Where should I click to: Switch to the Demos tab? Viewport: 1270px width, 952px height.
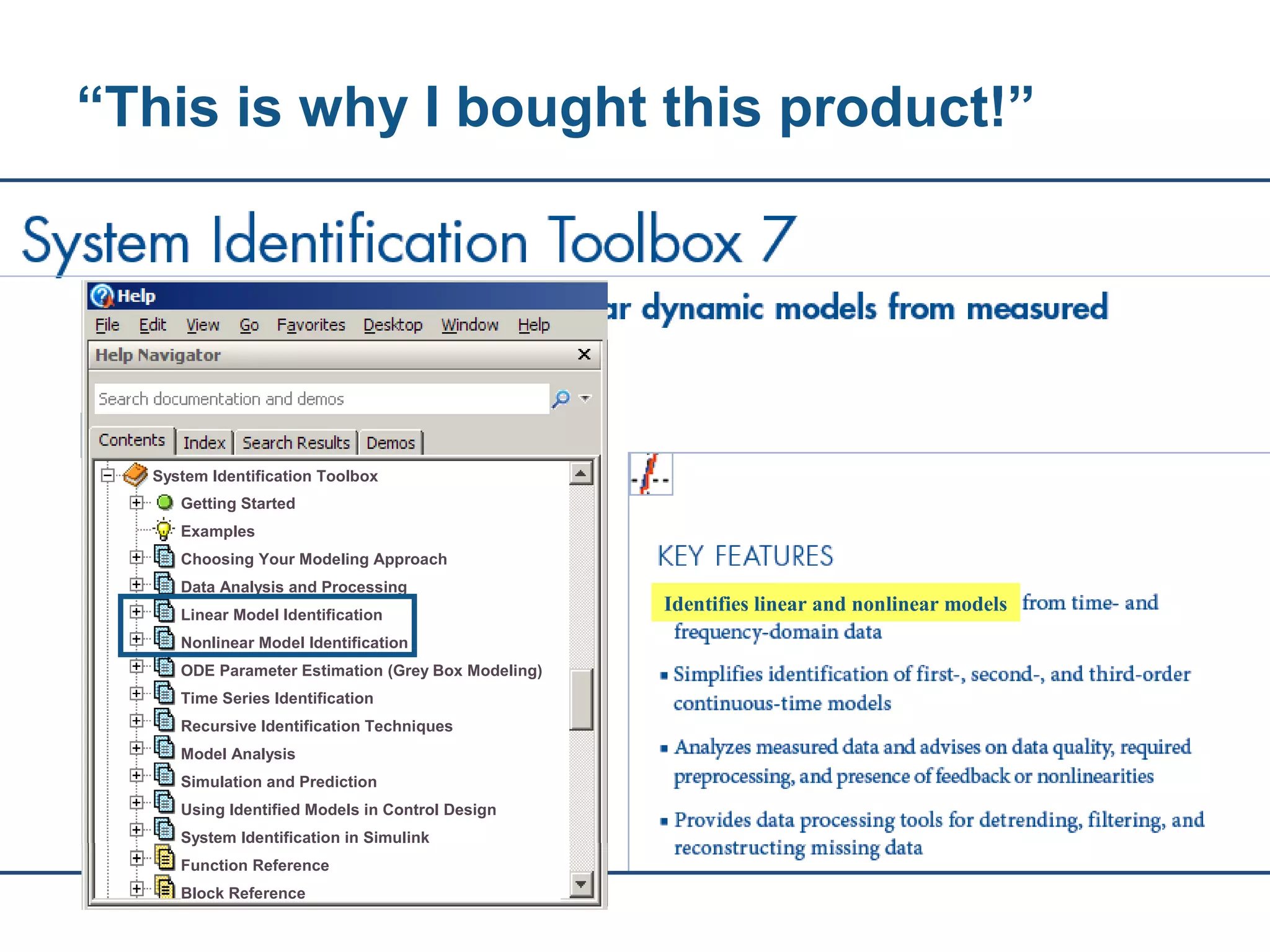(391, 443)
